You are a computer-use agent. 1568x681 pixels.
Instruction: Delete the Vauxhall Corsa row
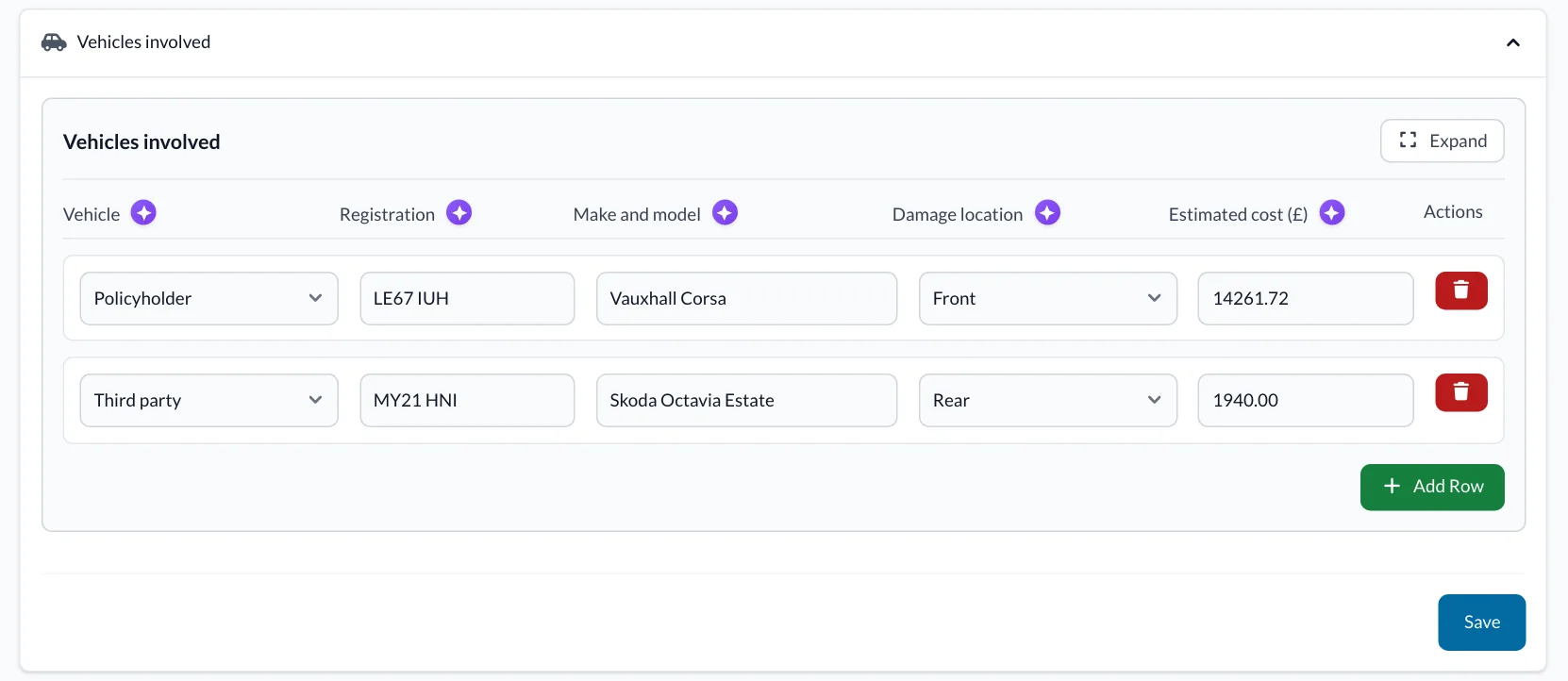(x=1461, y=291)
